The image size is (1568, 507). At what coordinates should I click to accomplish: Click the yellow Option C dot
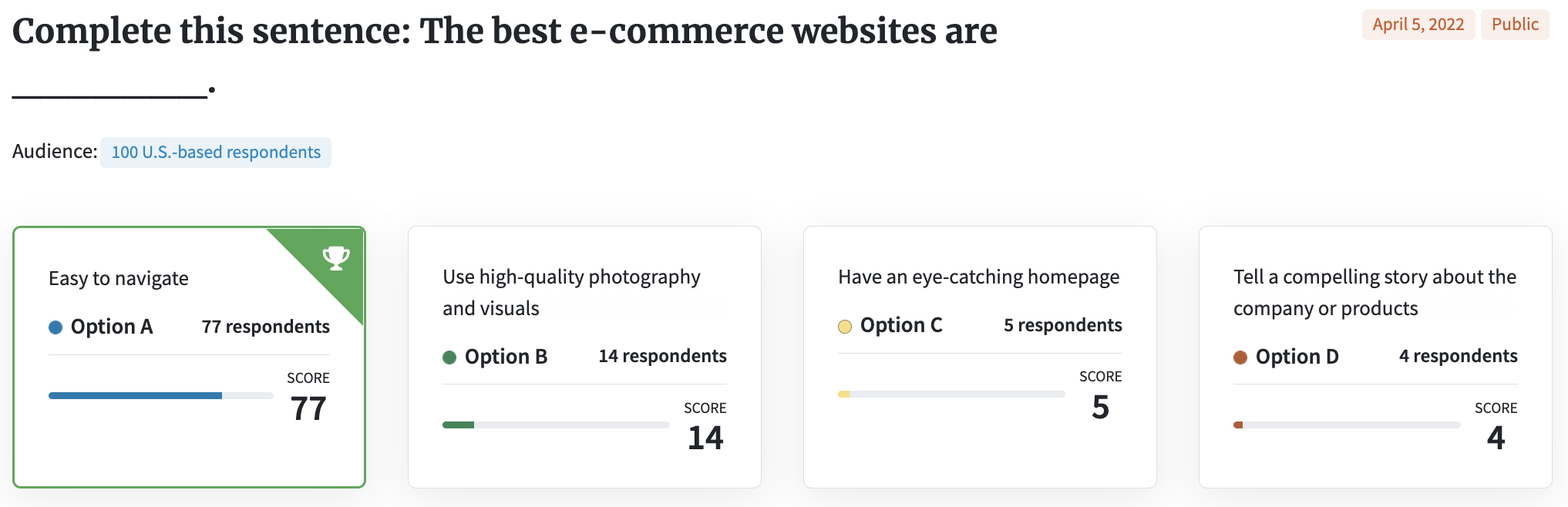pyautogui.click(x=845, y=326)
